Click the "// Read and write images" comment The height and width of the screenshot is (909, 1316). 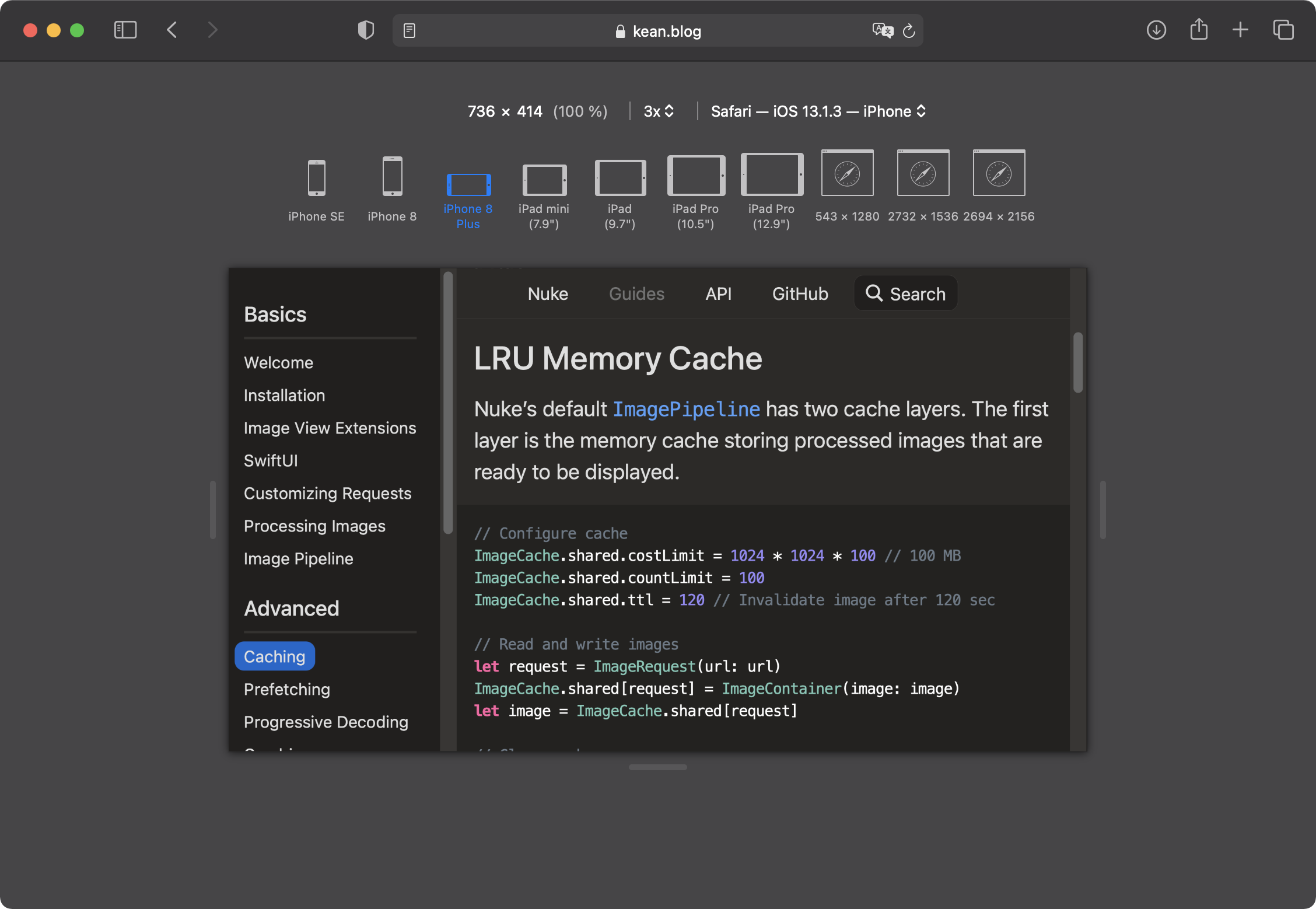click(x=576, y=644)
